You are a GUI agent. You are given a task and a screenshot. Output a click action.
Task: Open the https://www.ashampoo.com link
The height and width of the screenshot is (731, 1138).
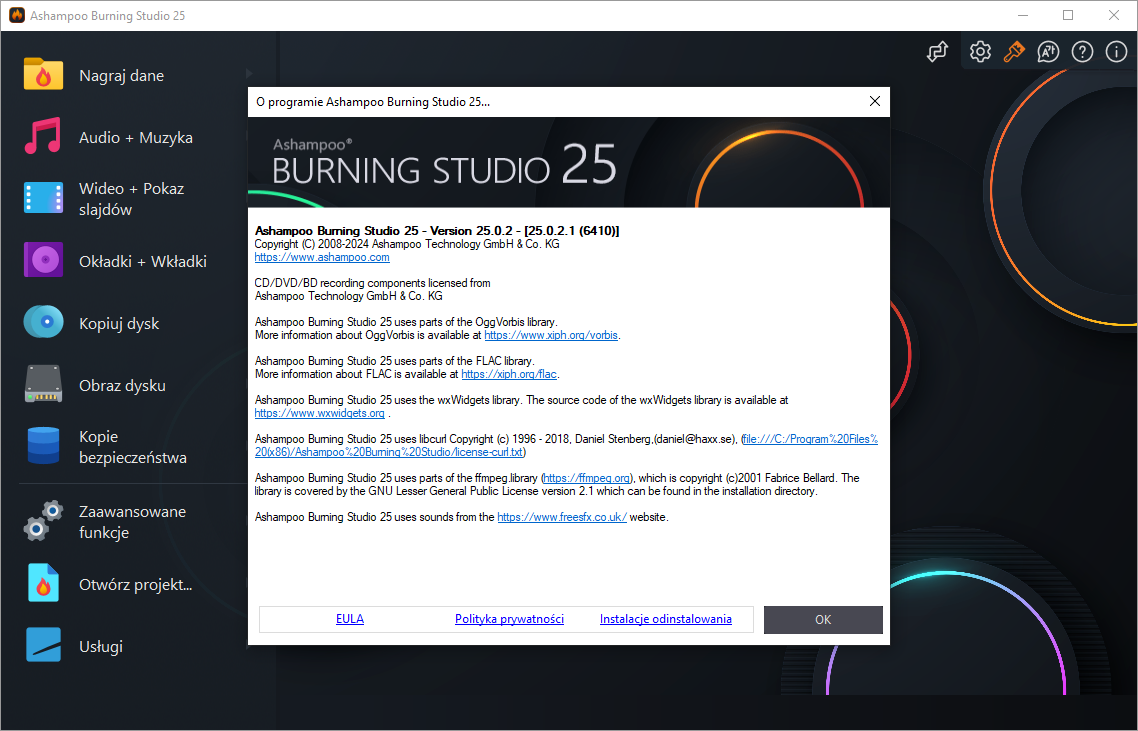click(x=322, y=257)
